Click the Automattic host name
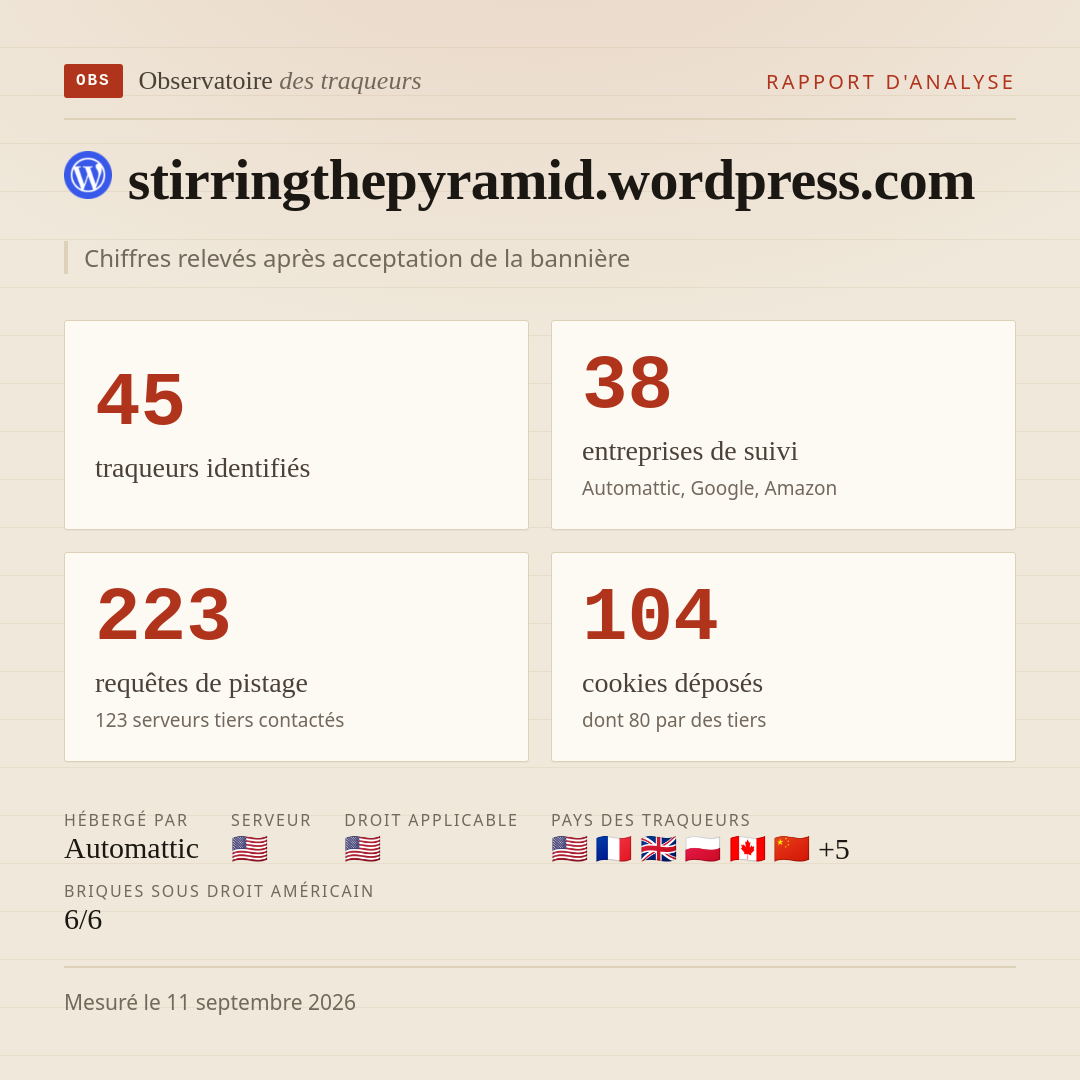 pyautogui.click(x=132, y=849)
